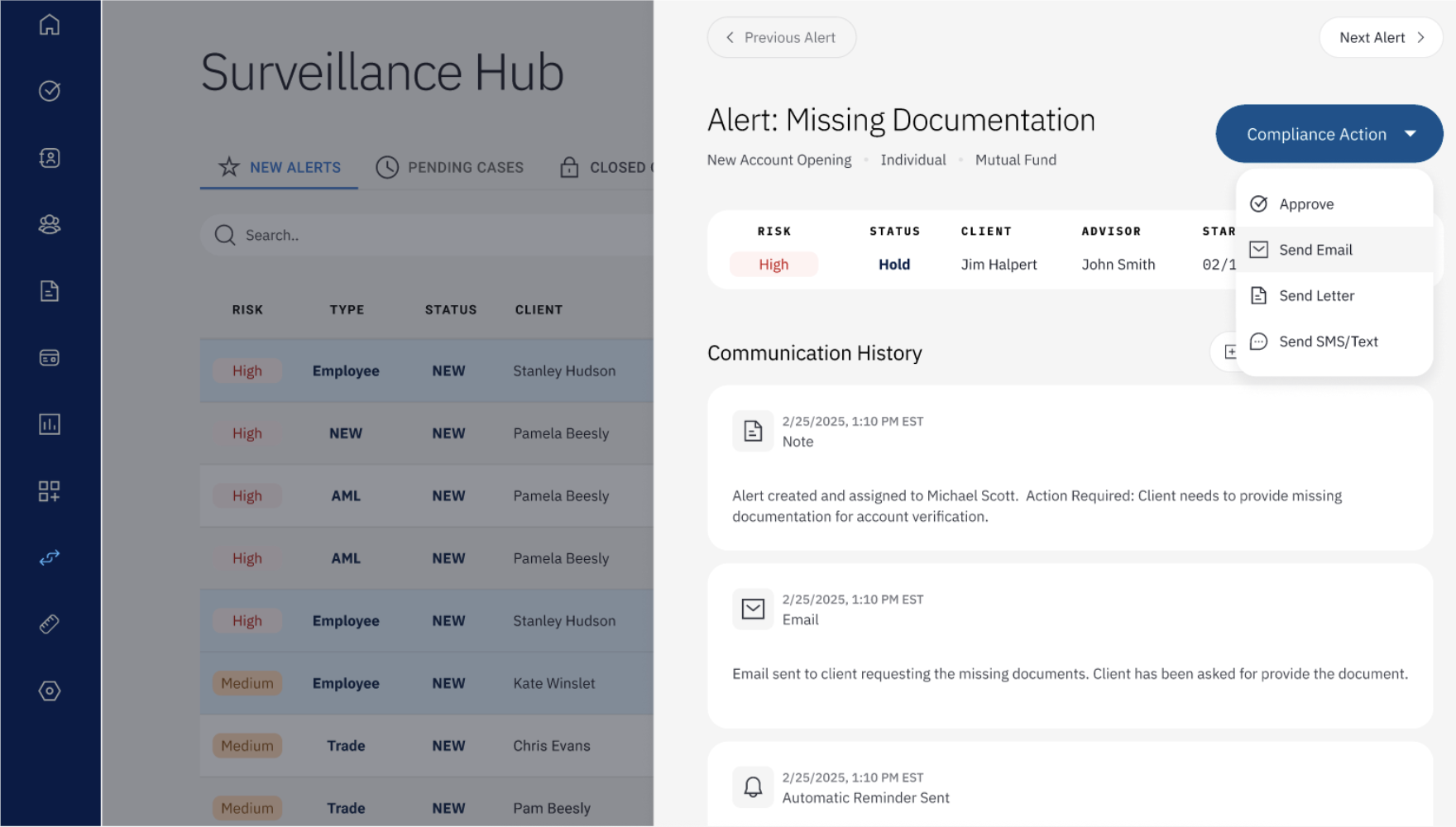Click the add-entry icon beside Communication History
The image size is (1456, 827).
(x=1230, y=352)
